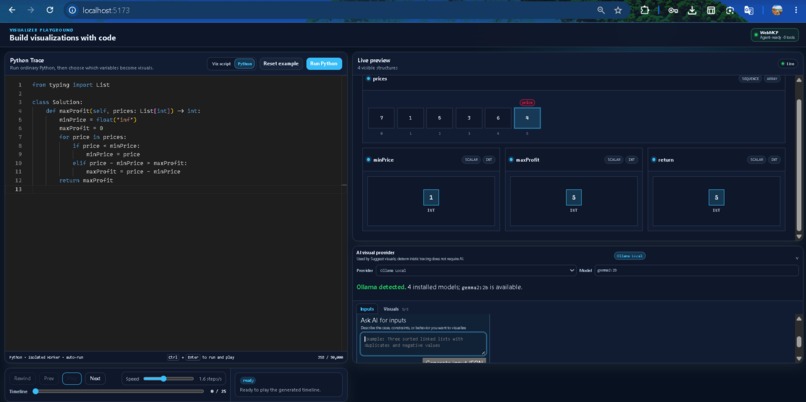Open the password manager key icon
Screen dimensions: 806x402
coord(673,10)
